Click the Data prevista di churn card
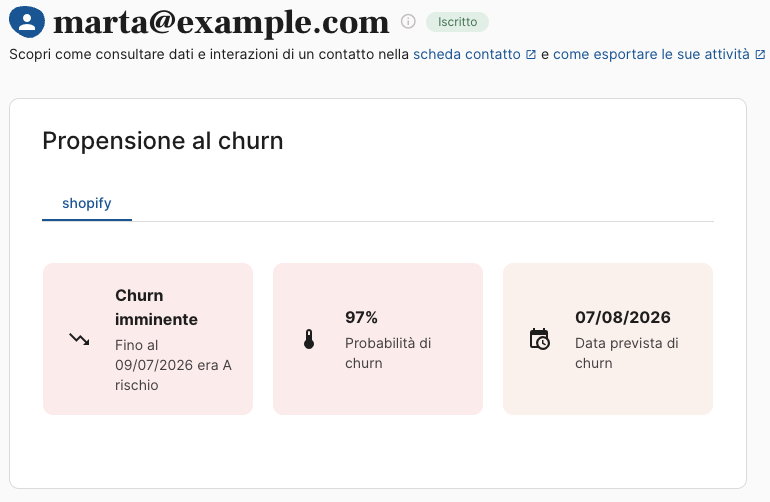 [607, 339]
